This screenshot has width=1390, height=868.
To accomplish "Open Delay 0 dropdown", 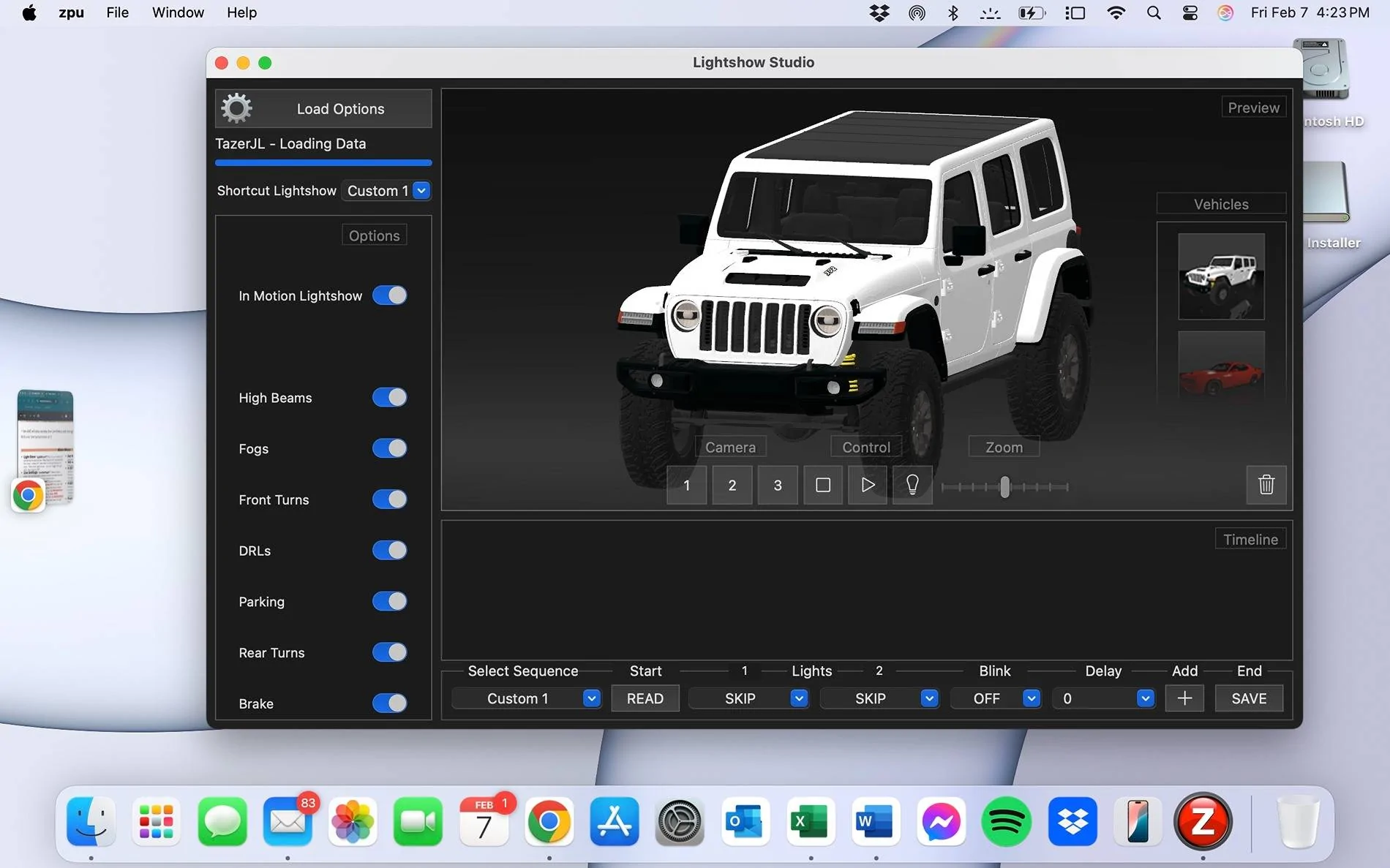I will point(1103,698).
